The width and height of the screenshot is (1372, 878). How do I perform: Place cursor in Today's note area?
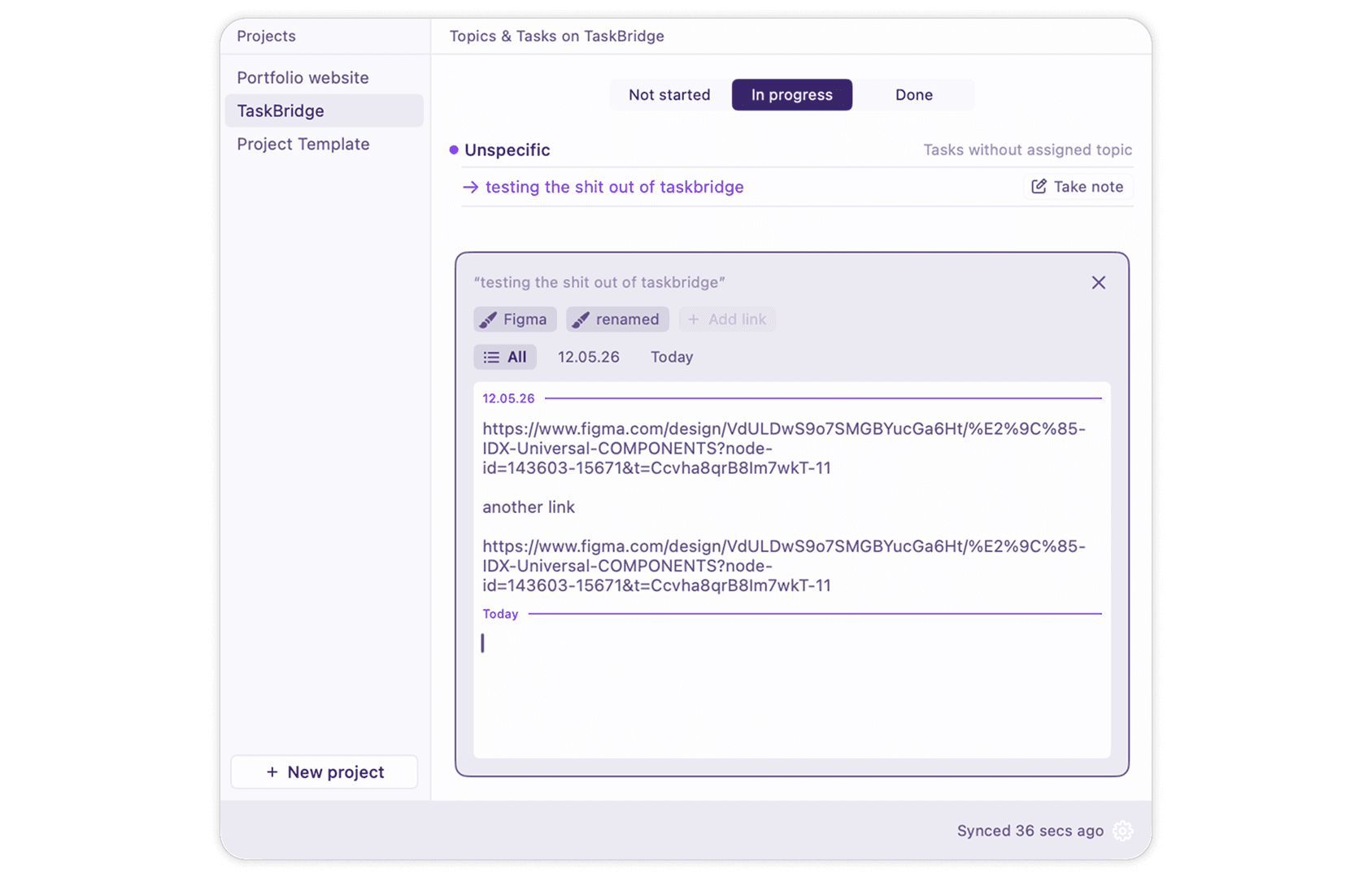(791, 691)
